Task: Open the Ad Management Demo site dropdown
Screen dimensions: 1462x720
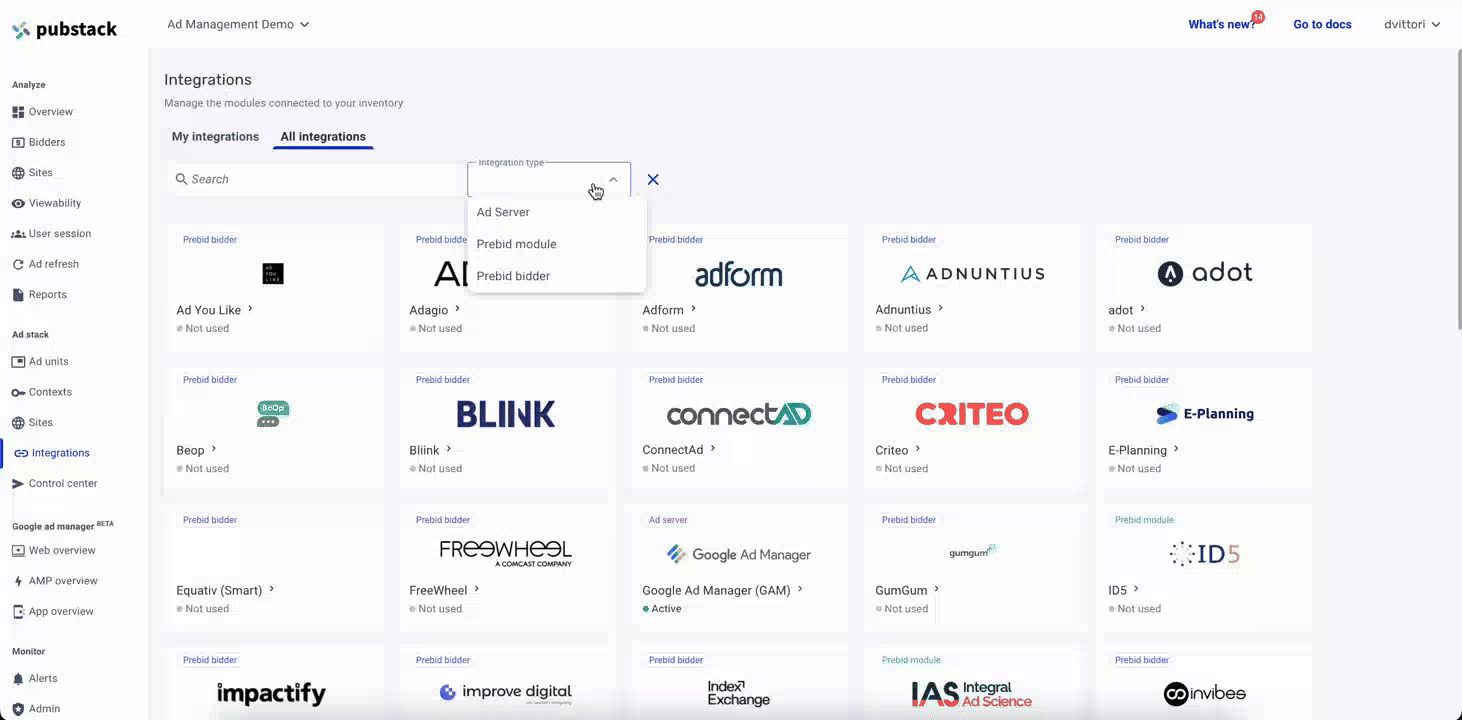Action: click(238, 24)
